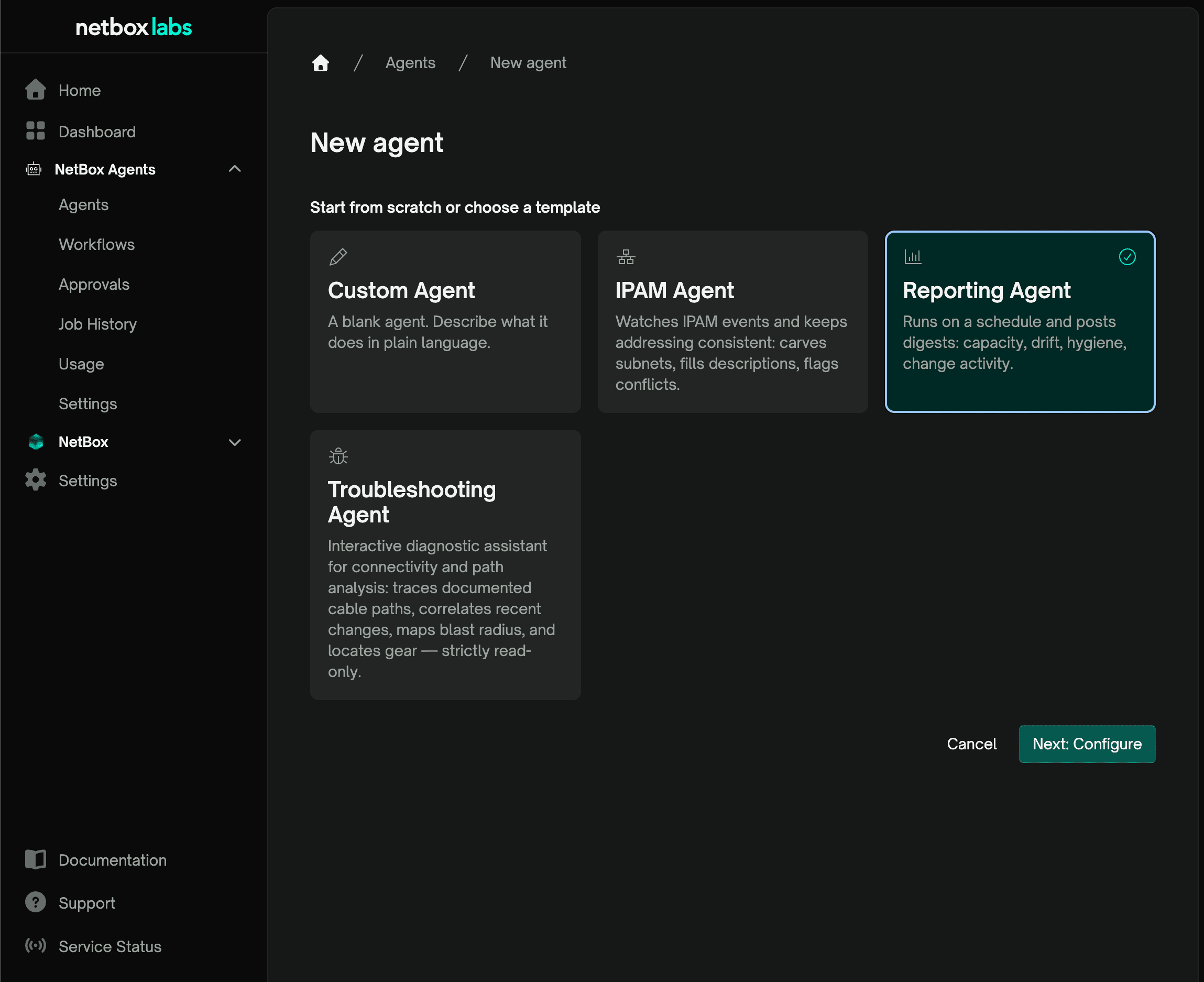Screen dimensions: 1204x982
Task: Click the Documentation book icon
Action: (36, 859)
